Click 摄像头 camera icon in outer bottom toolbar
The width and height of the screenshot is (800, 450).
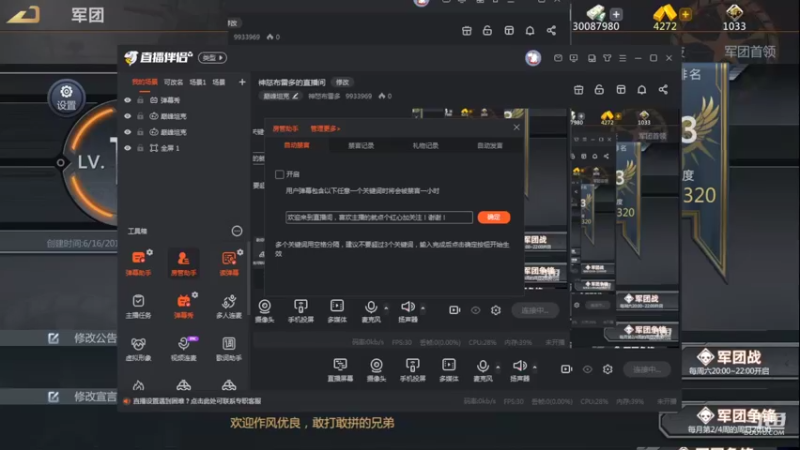377,370
